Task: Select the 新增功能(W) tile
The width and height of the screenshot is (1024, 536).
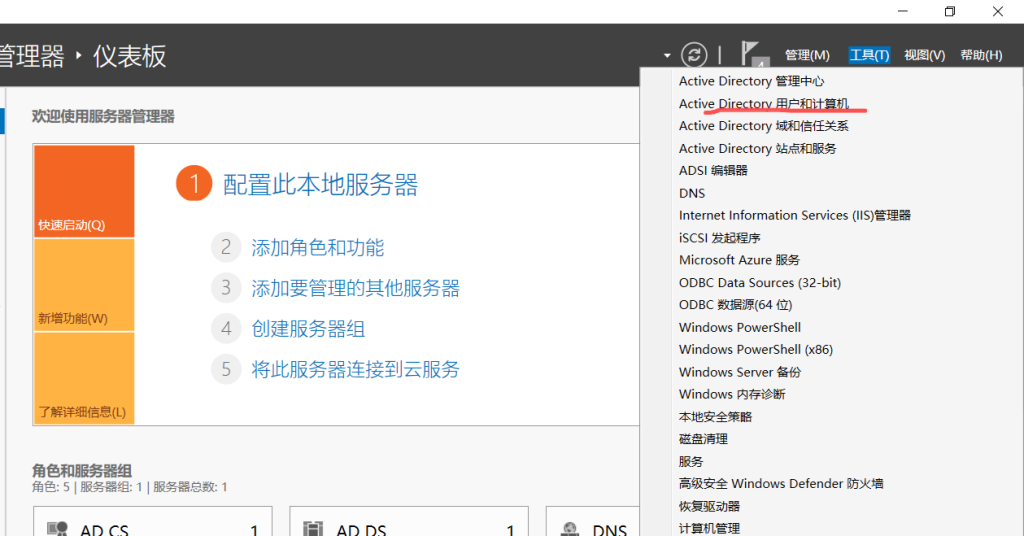Action: [84, 285]
